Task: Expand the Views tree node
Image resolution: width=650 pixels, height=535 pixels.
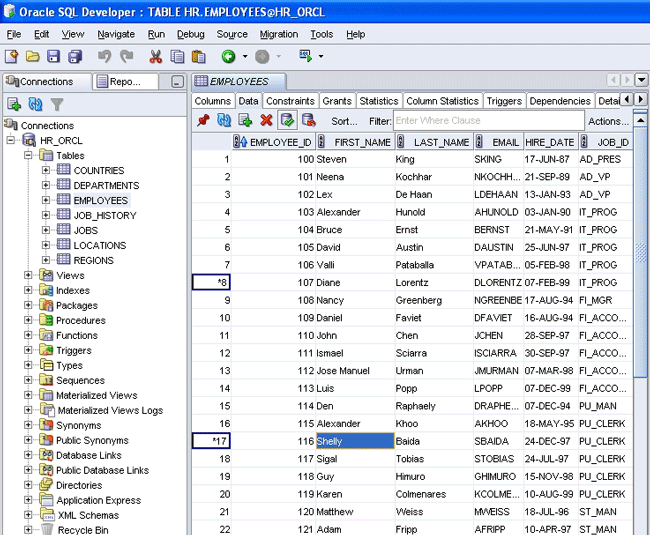Action: [29, 275]
